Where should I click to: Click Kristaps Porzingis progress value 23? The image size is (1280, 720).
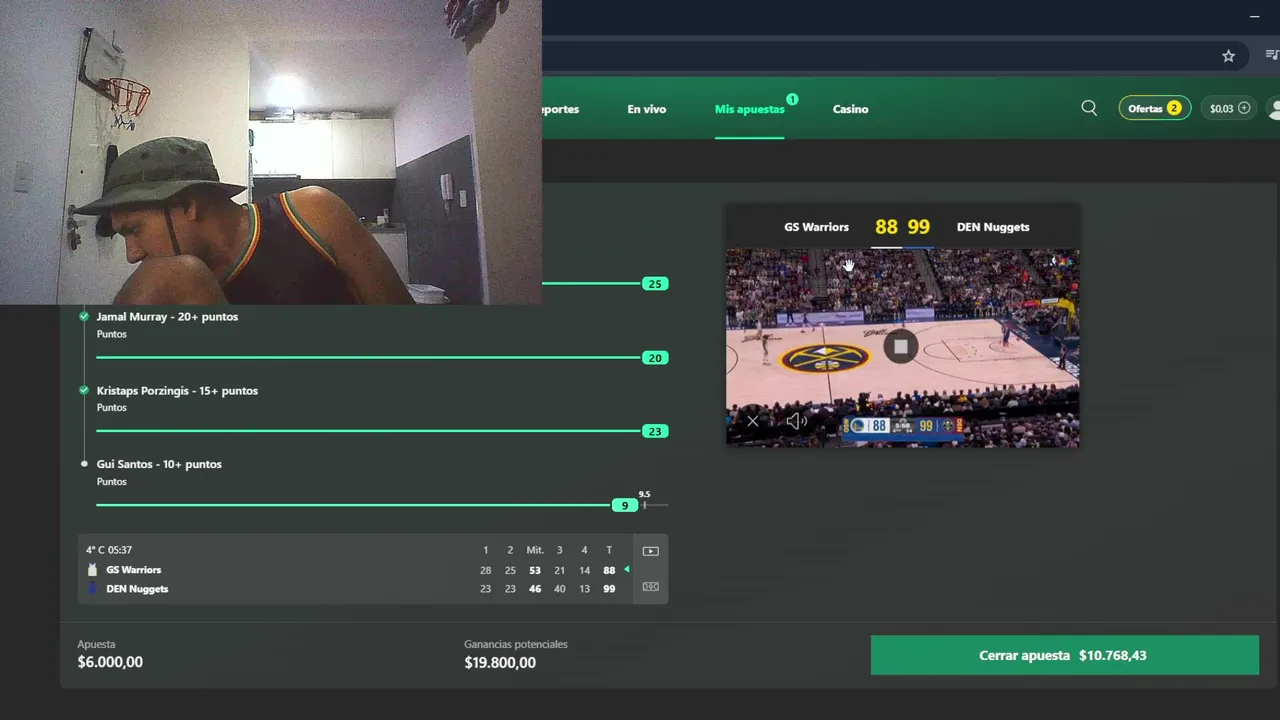(655, 432)
